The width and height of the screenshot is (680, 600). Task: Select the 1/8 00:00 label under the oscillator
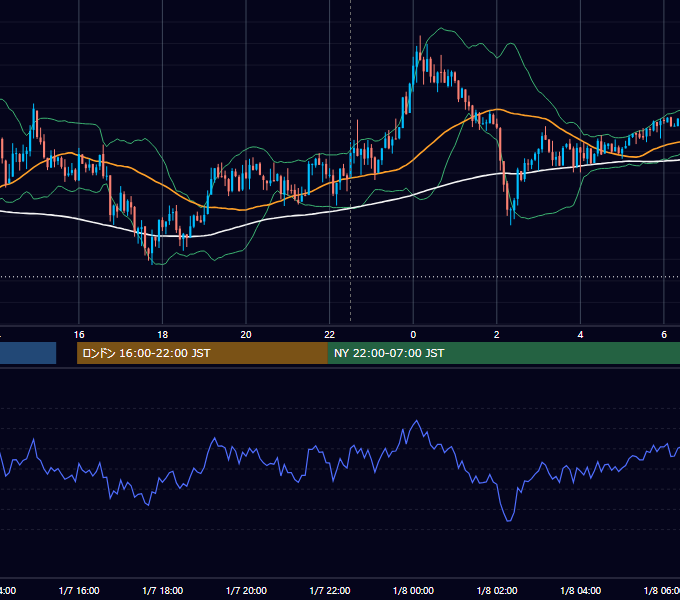coord(413,590)
